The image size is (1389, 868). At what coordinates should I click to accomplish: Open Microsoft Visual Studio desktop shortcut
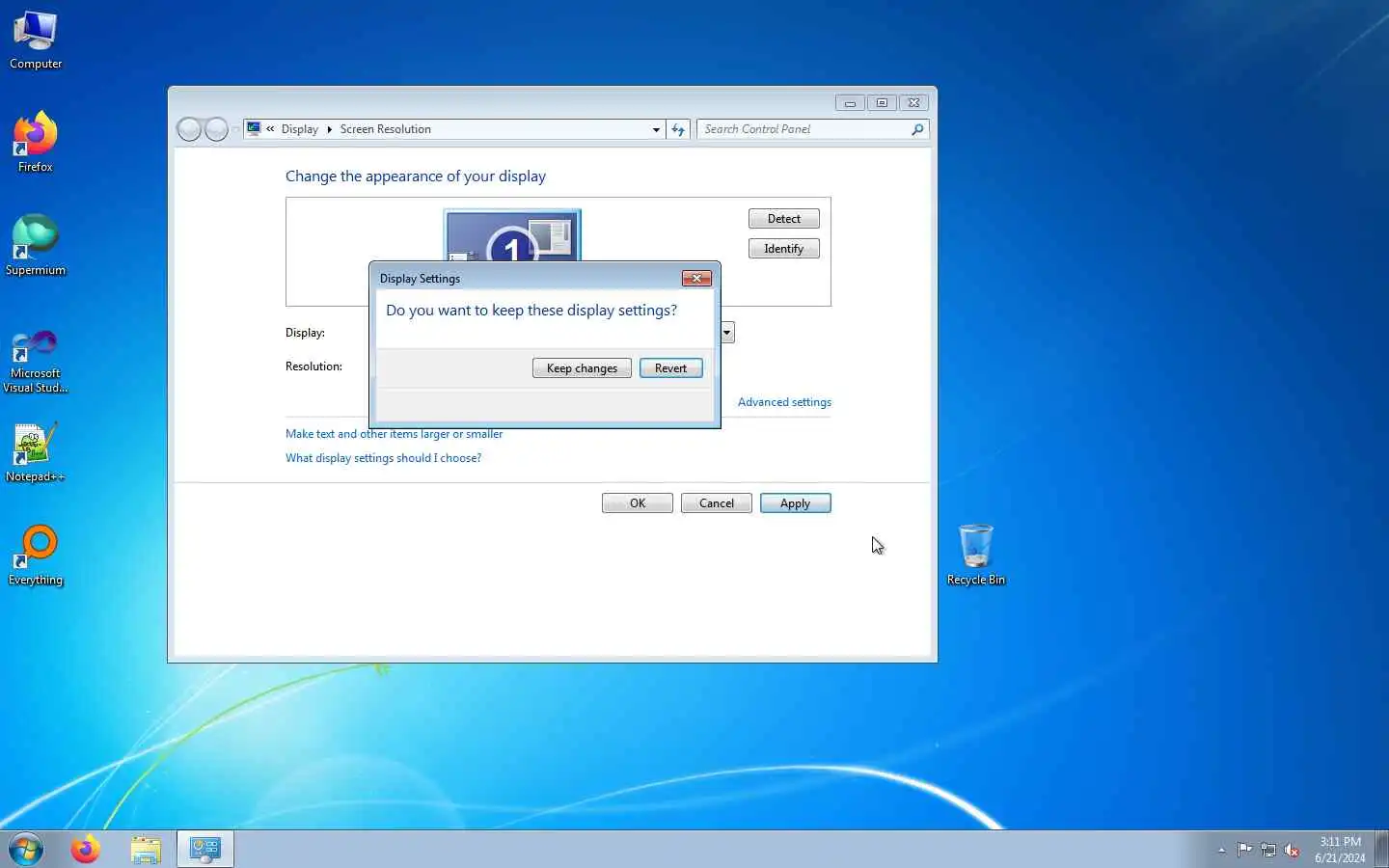pos(36,362)
